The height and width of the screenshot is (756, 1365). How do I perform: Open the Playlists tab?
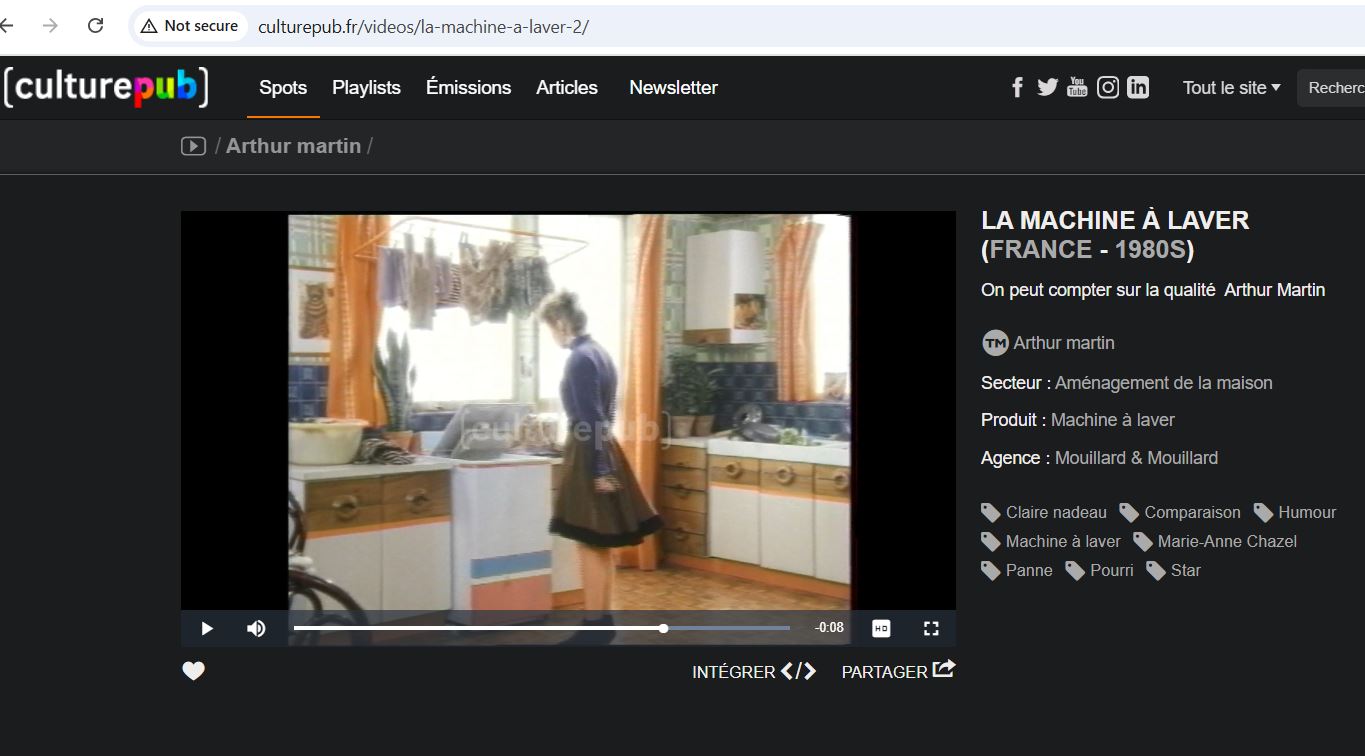pos(366,88)
